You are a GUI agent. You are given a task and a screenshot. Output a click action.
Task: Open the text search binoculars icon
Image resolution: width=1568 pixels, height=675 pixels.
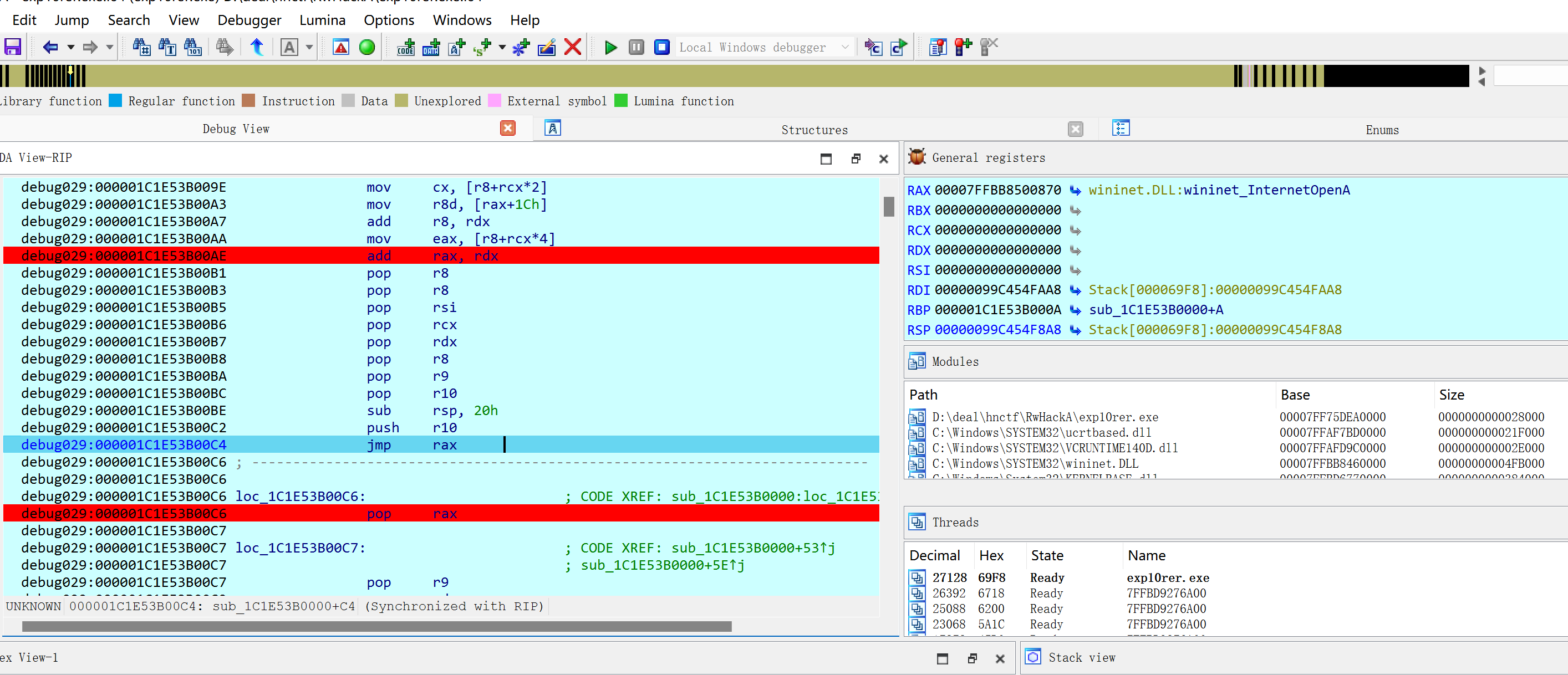(x=167, y=47)
